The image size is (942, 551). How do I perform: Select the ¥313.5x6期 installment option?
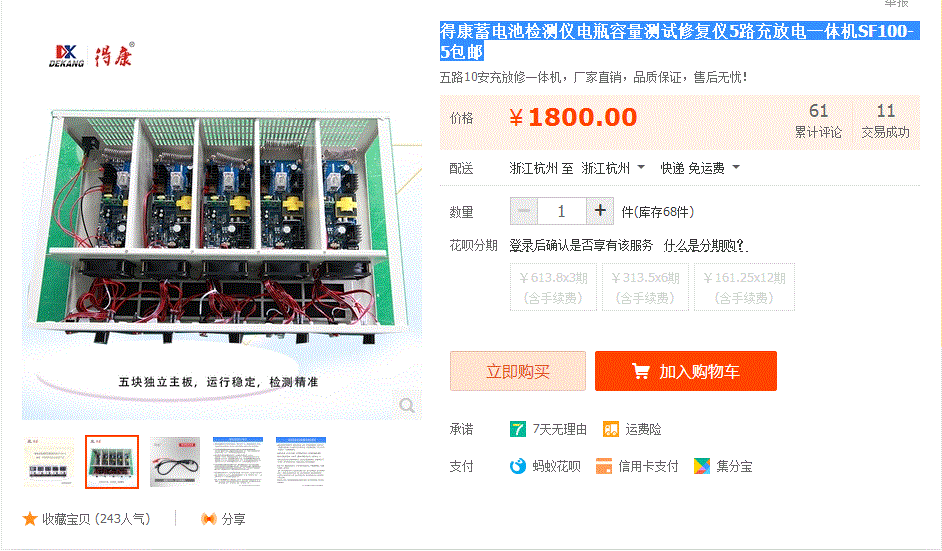(x=646, y=287)
